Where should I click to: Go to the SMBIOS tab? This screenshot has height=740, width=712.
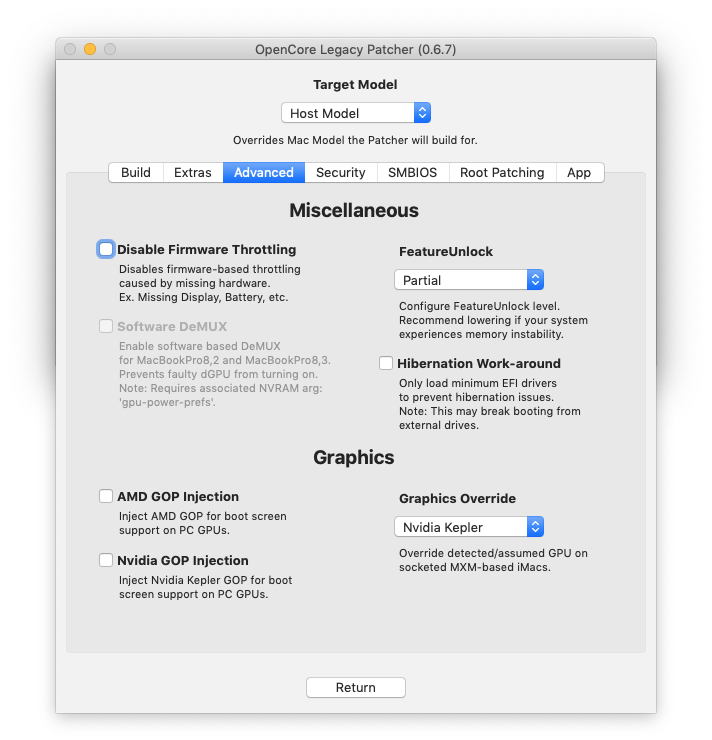click(x=412, y=172)
